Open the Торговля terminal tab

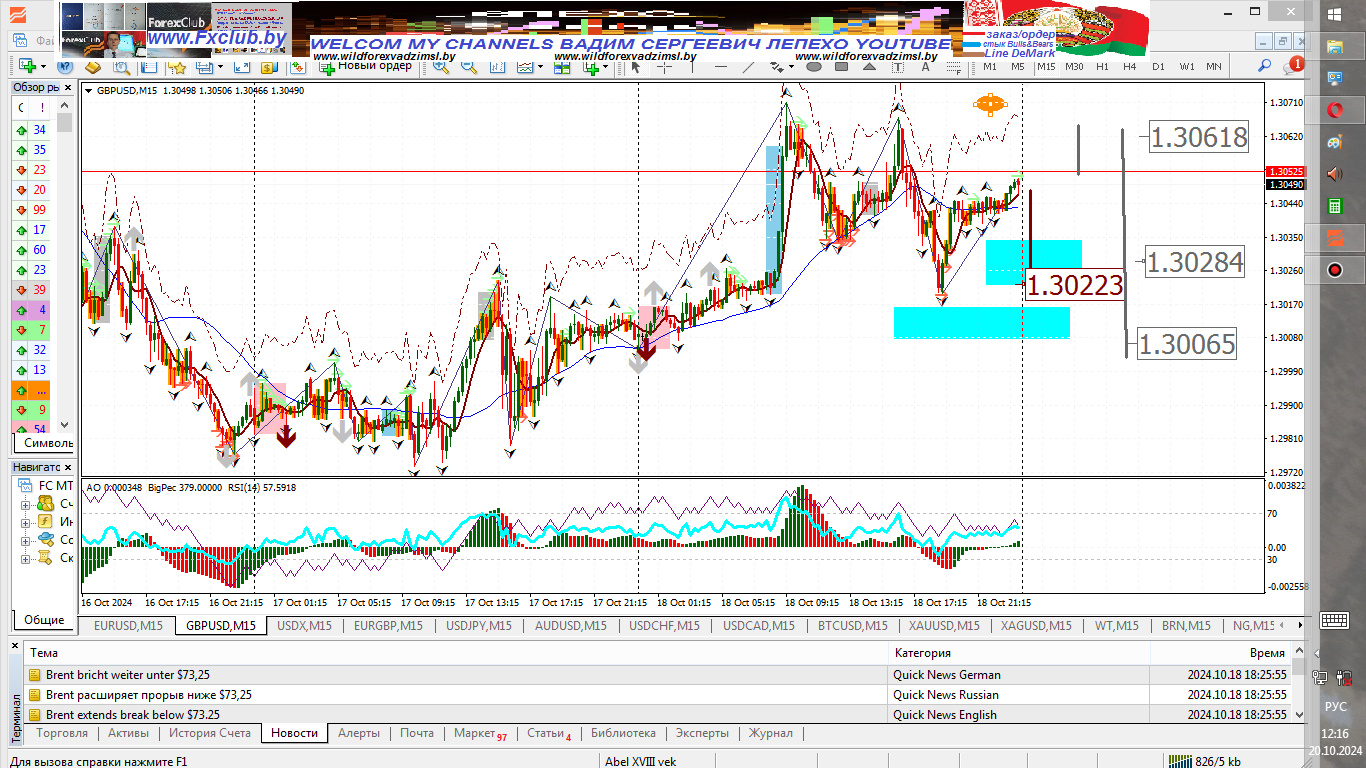62,733
